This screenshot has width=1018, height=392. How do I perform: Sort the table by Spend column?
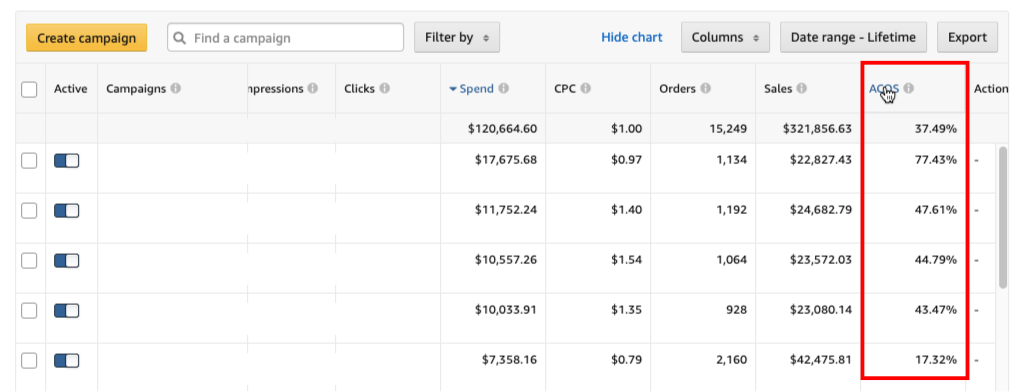(x=477, y=89)
